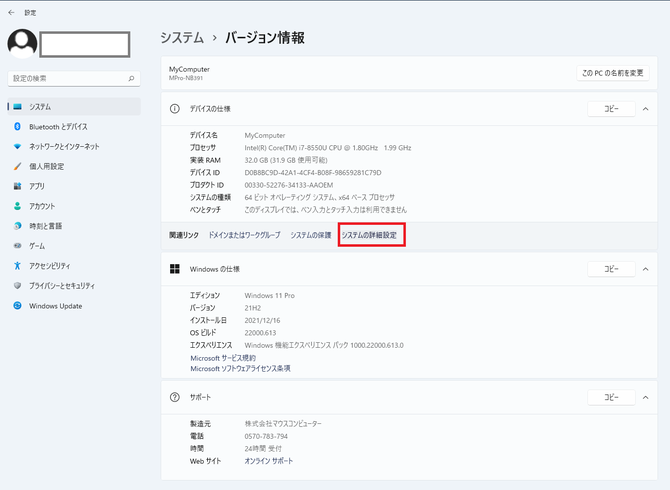Click the phone number 0570-783-794
Viewport: 670px width, 490px height.
click(x=266, y=436)
